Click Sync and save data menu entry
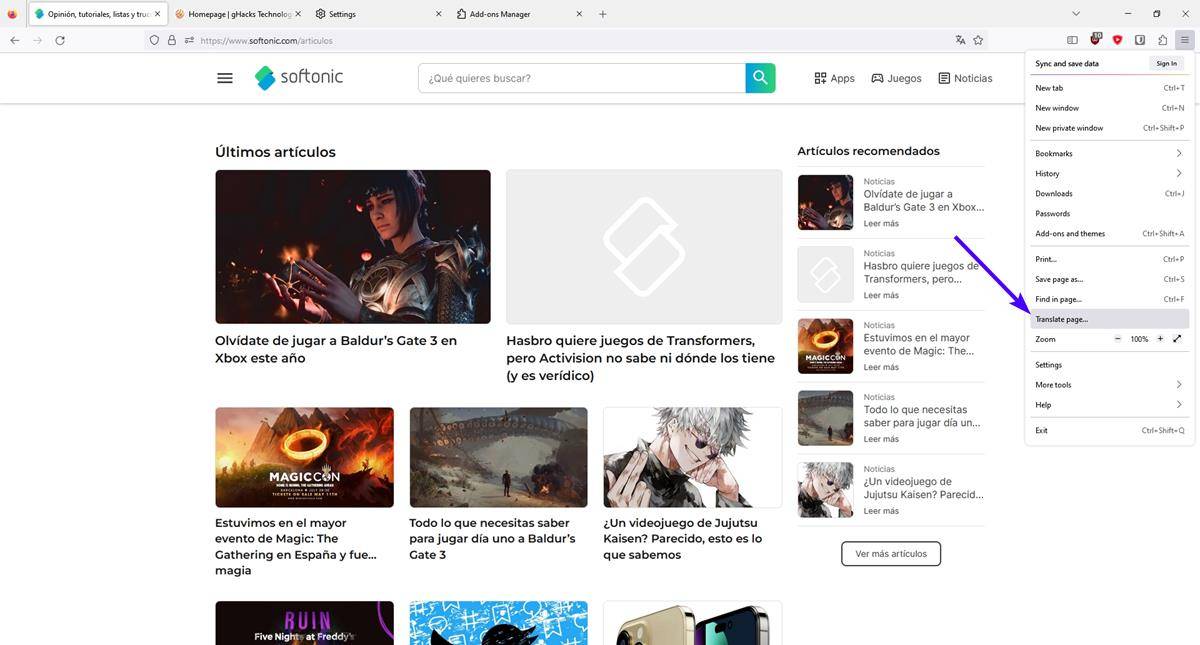The height and width of the screenshot is (645, 1200). 1067,63
